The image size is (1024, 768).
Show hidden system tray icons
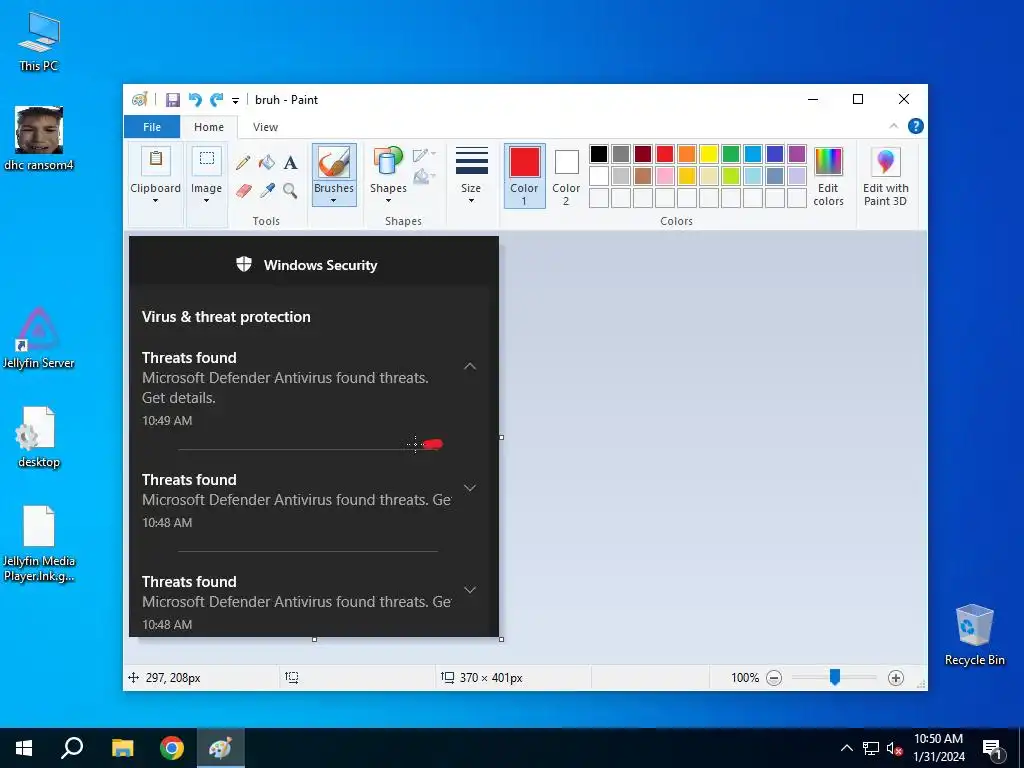(846, 748)
